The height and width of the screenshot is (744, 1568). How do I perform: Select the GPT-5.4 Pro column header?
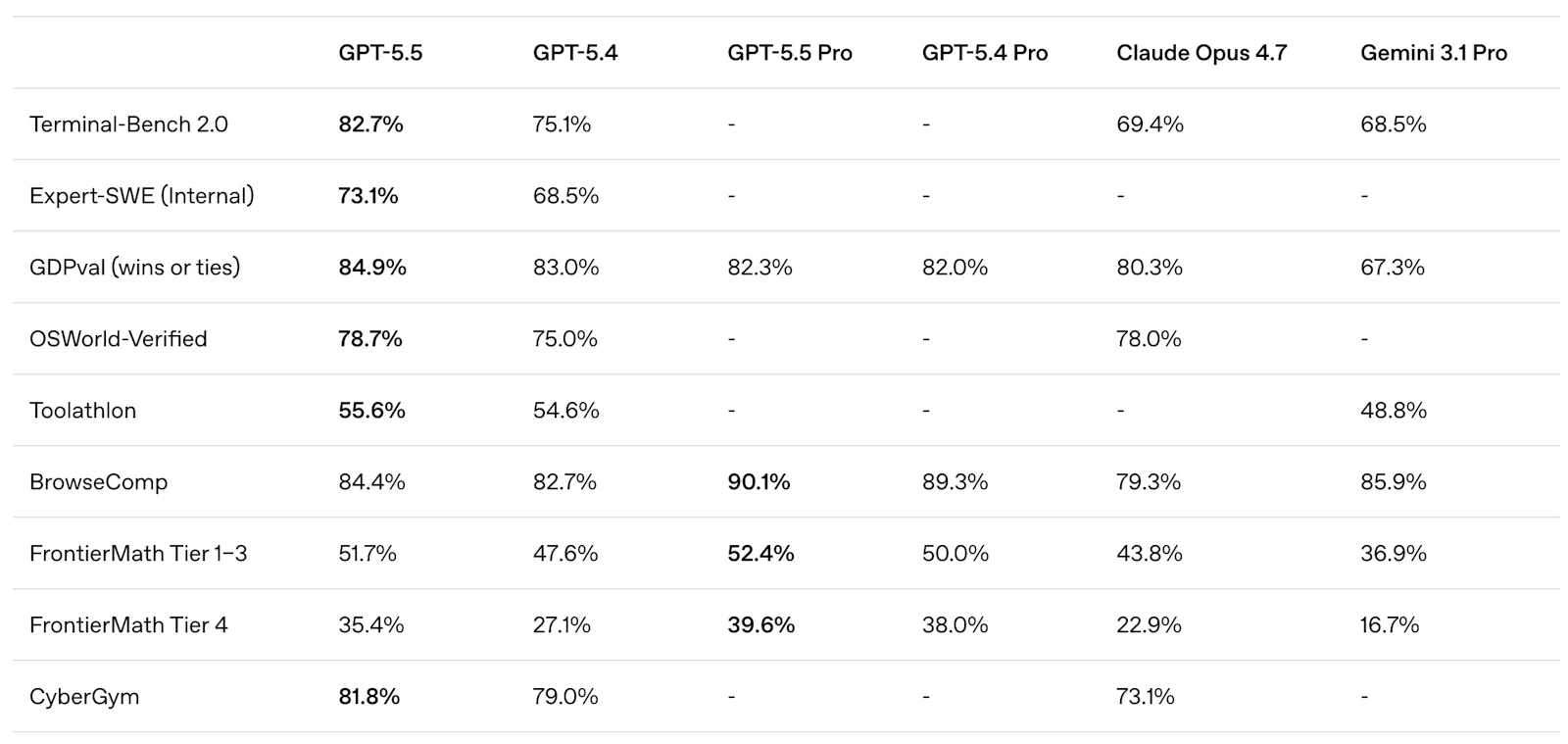(x=985, y=53)
